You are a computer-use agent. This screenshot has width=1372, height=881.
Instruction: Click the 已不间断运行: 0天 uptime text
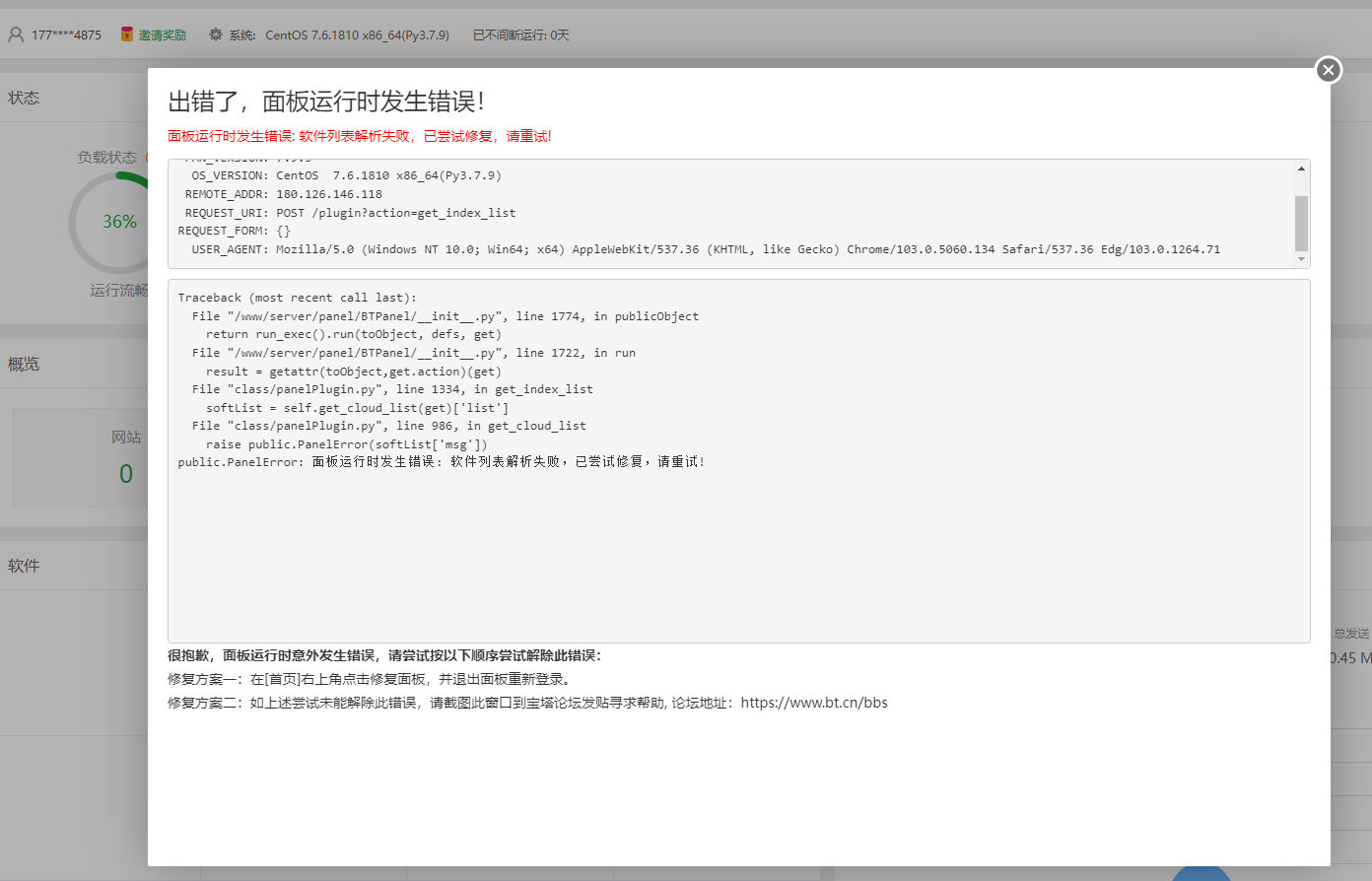click(521, 34)
